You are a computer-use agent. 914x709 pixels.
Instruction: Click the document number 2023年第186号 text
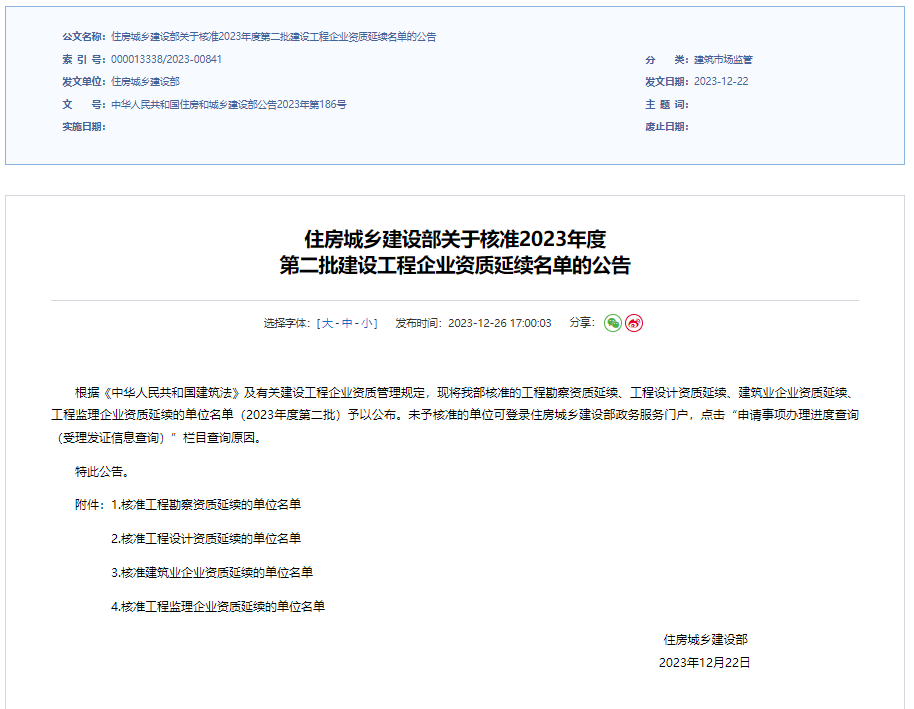pos(229,104)
